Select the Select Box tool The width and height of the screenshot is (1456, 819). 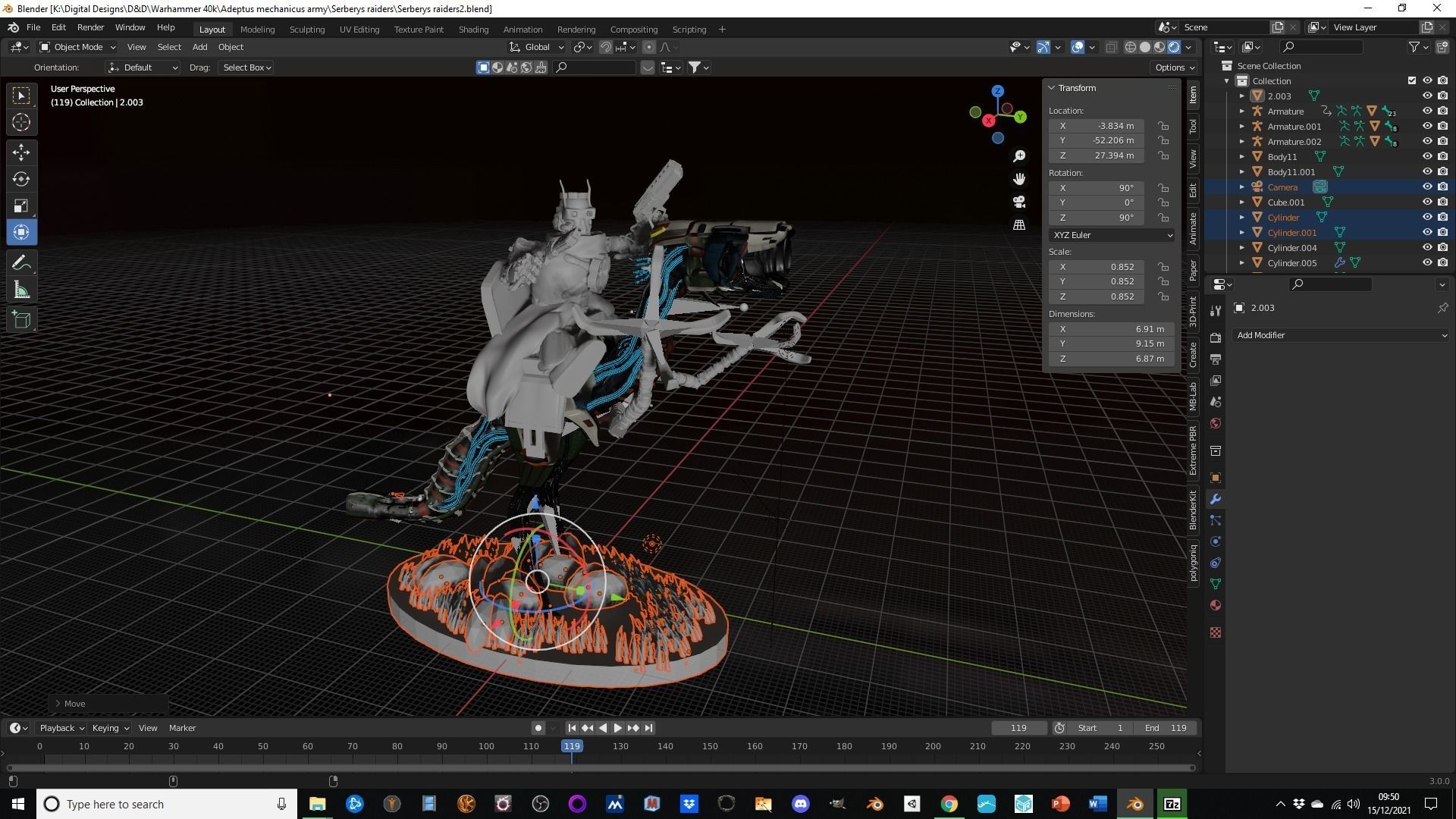point(21,96)
